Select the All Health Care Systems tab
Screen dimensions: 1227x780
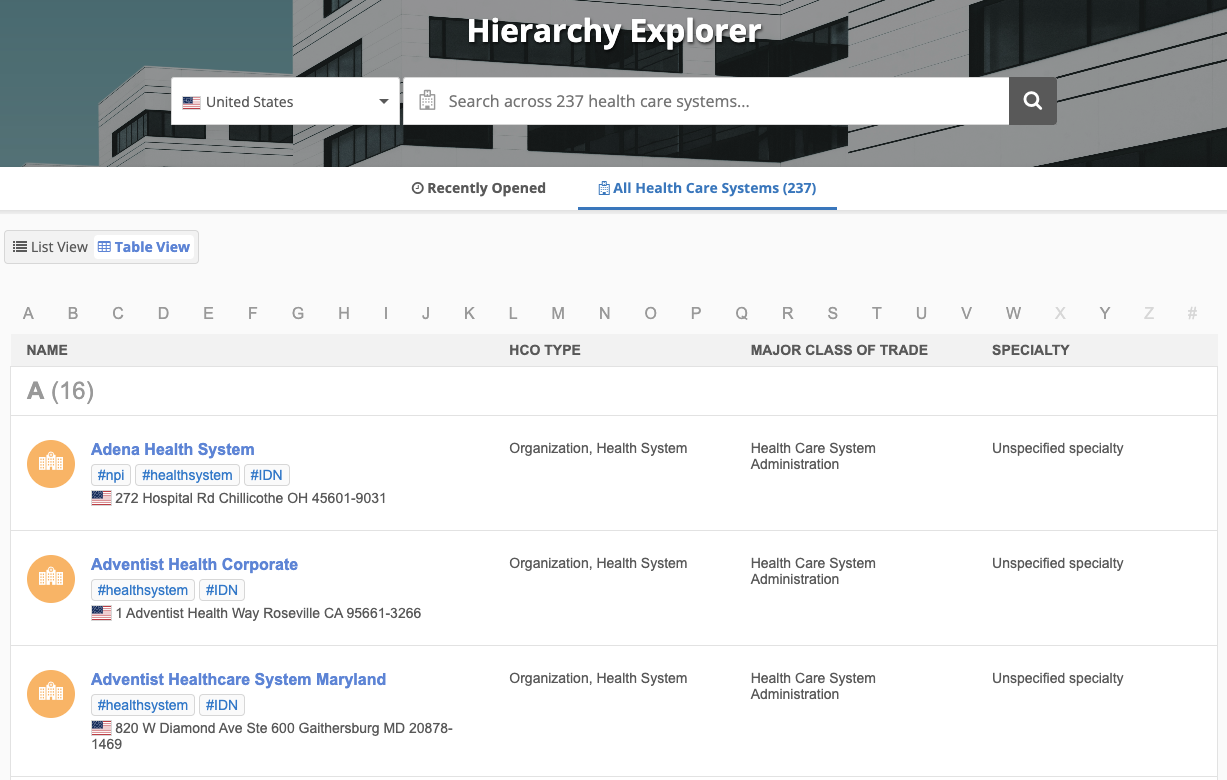(x=707, y=188)
